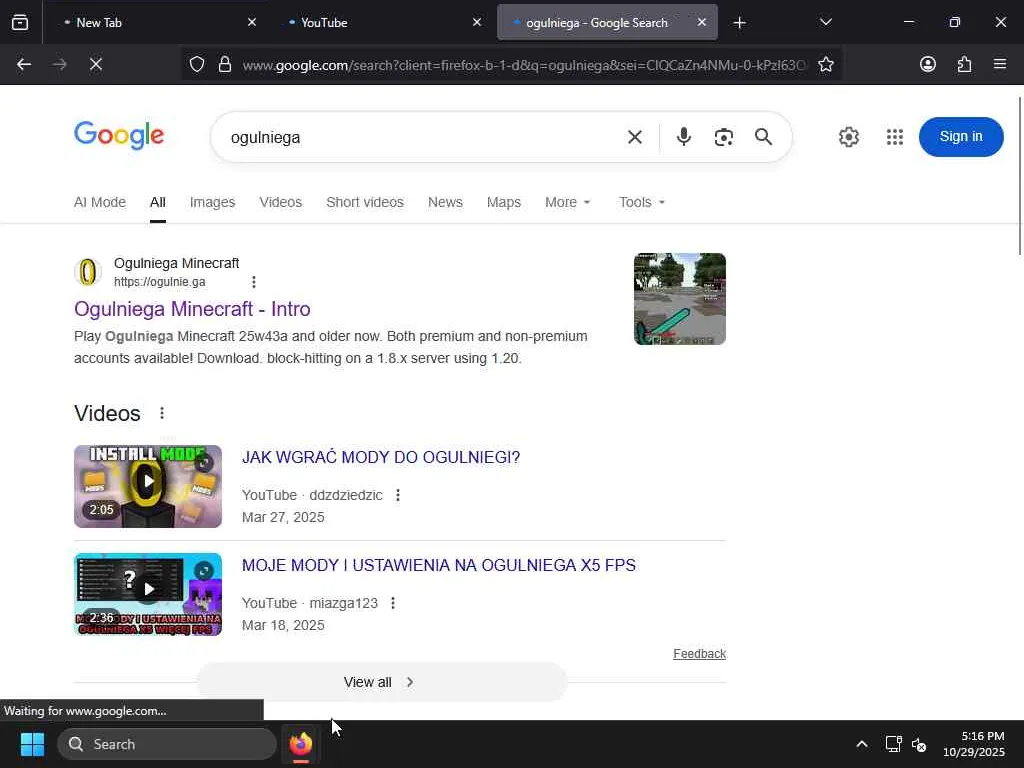Close the ogulniega Google Search tab
1024x768 pixels.
pos(701,22)
